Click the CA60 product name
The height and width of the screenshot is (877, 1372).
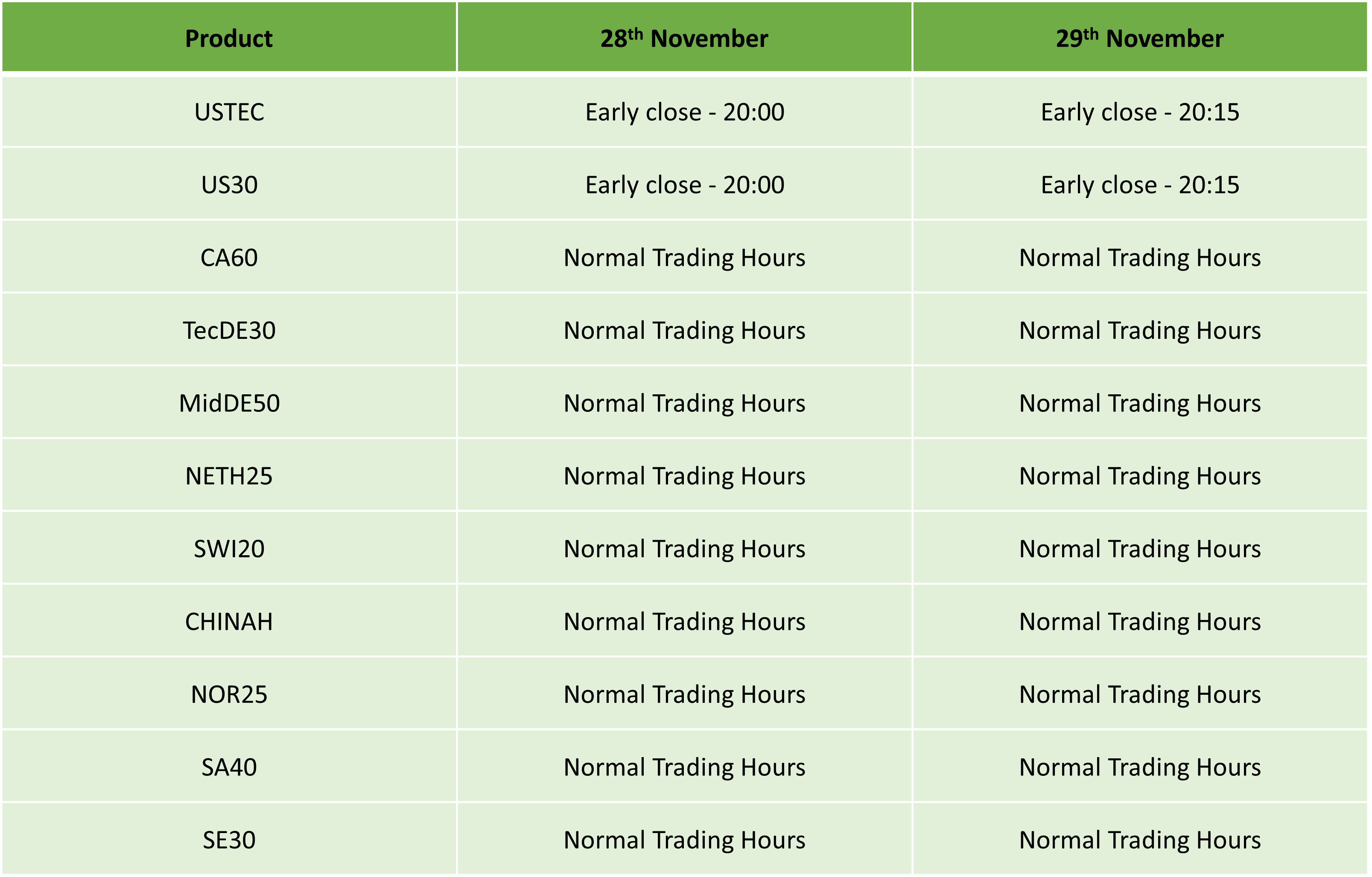(x=229, y=257)
